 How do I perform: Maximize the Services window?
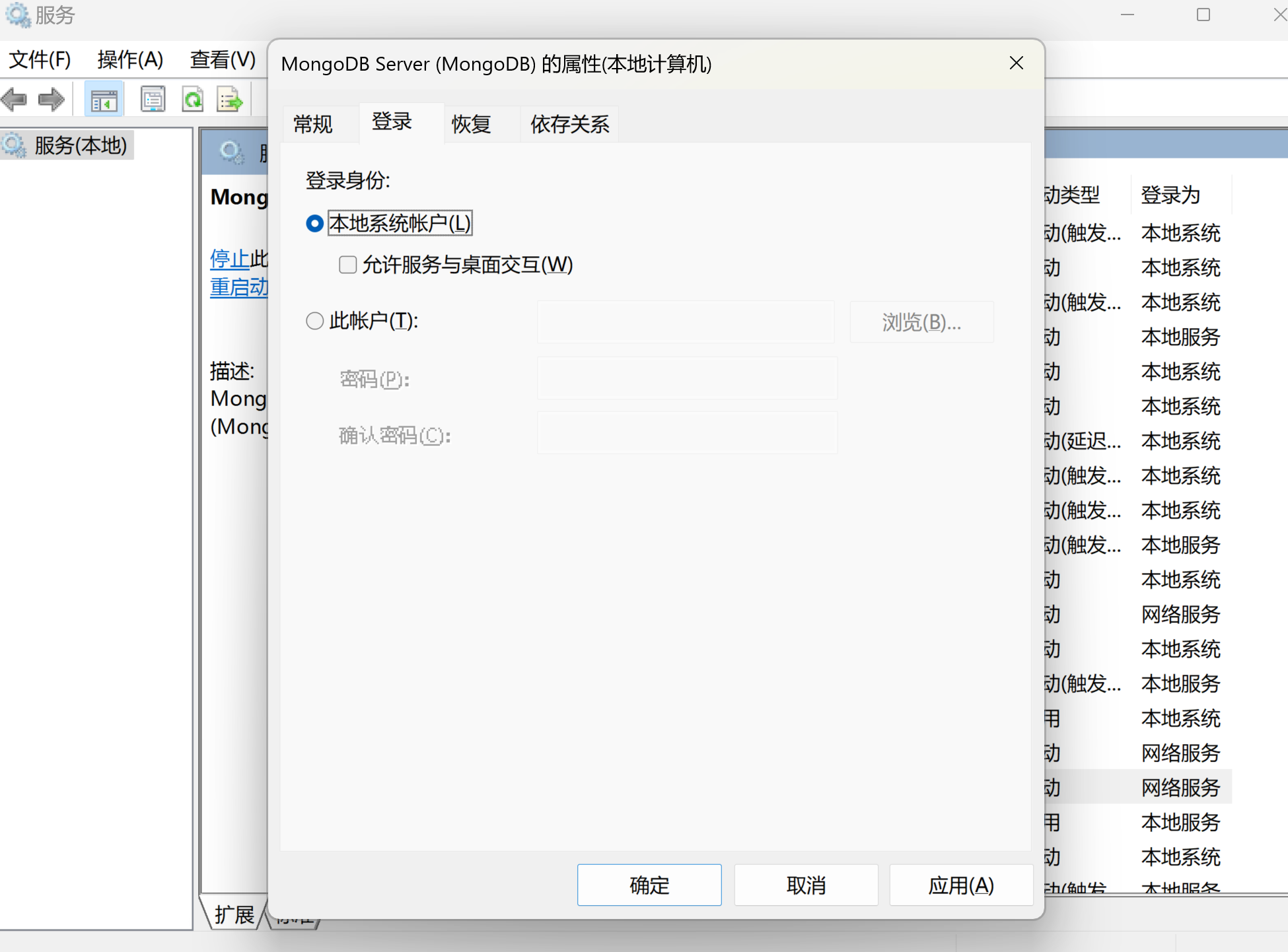1203,15
